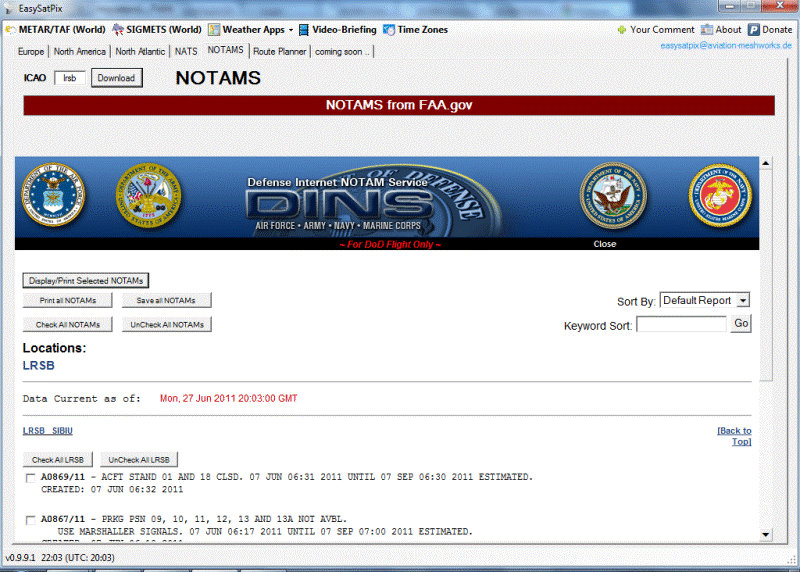Click the Video-Briefing film icon

coord(304,30)
